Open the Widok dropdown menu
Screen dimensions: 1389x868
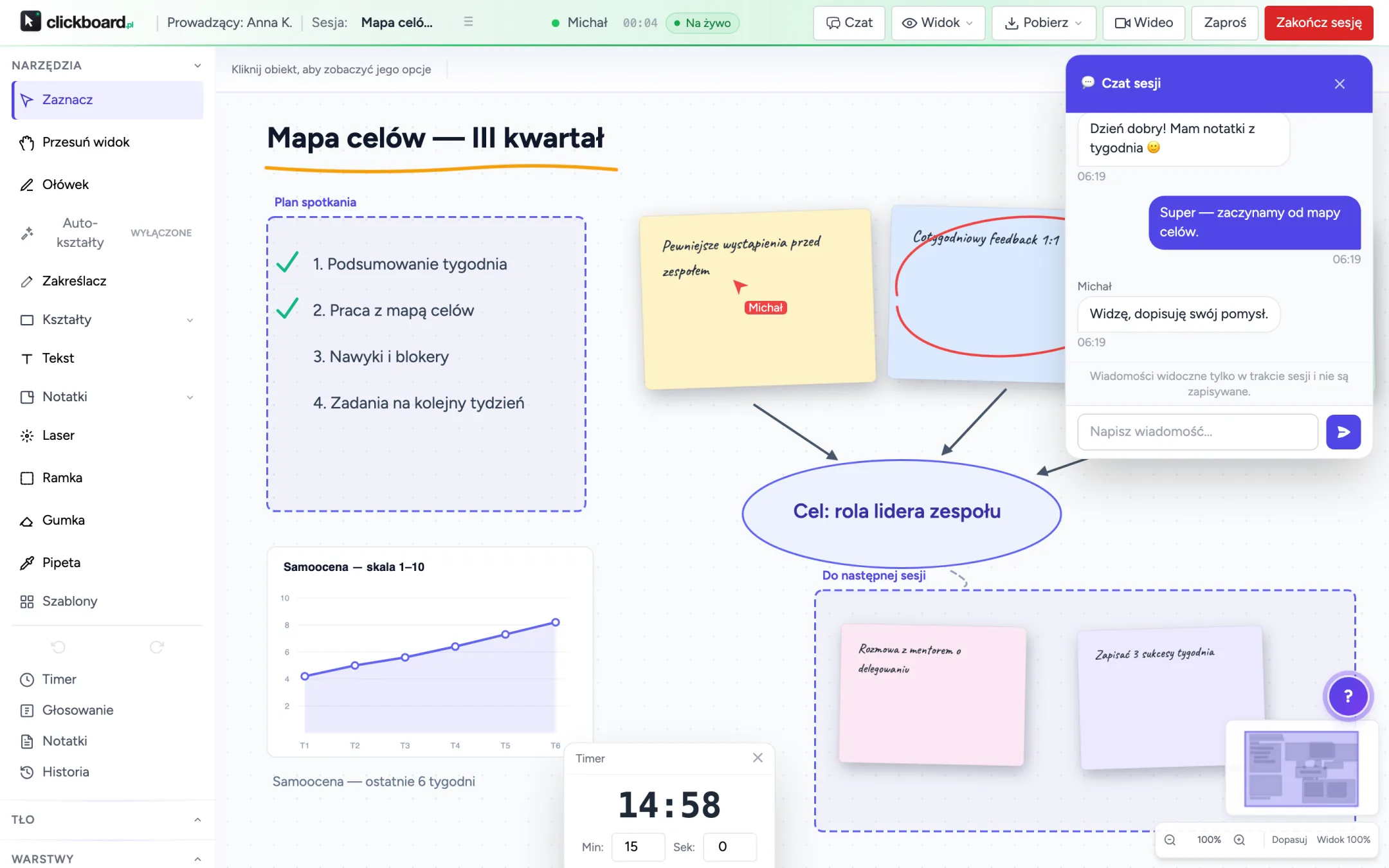click(938, 23)
